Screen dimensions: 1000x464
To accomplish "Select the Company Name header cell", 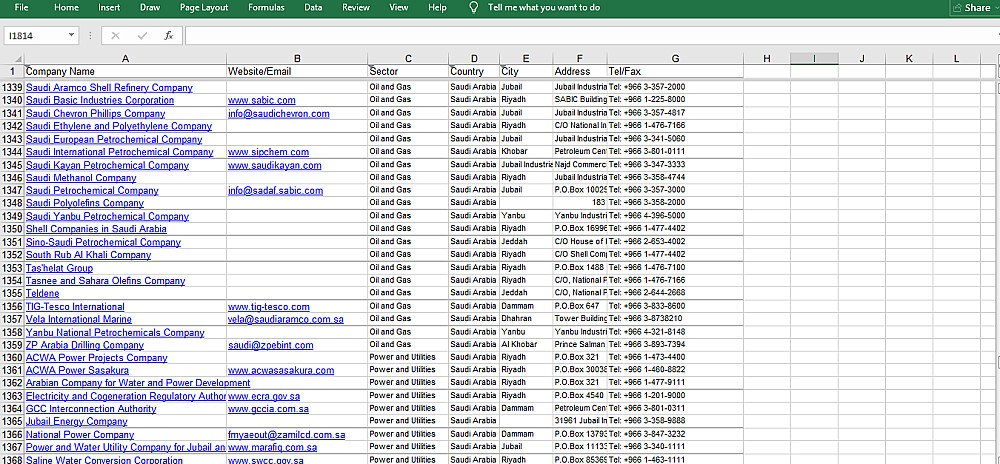I will point(125,71).
